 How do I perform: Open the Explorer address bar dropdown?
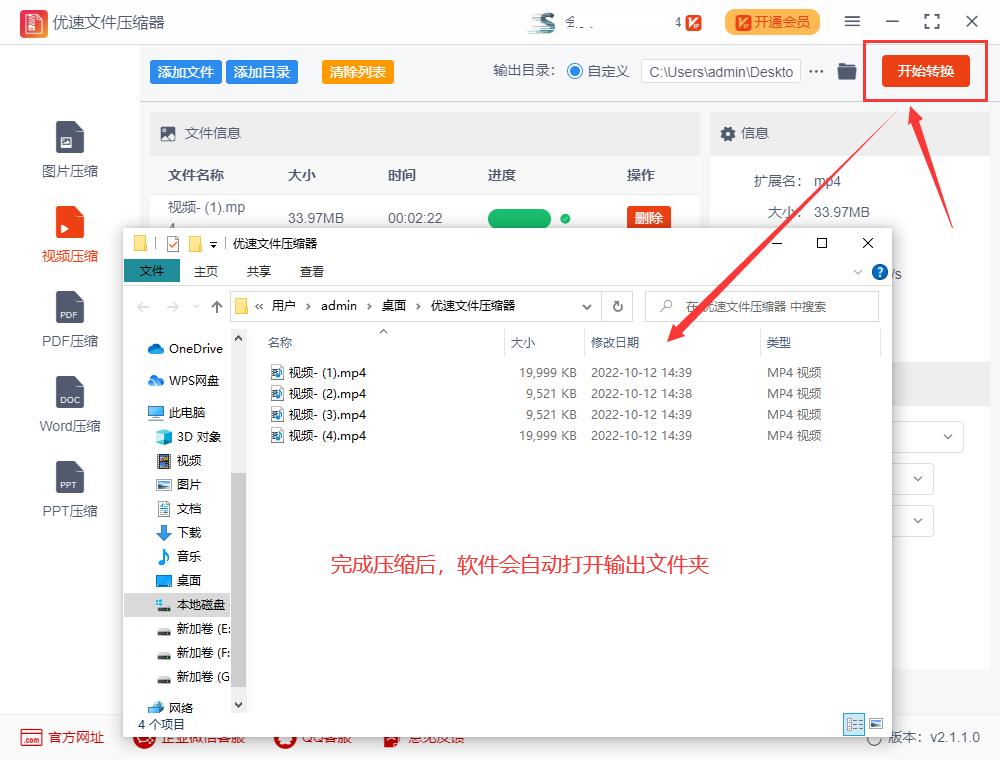tap(588, 306)
